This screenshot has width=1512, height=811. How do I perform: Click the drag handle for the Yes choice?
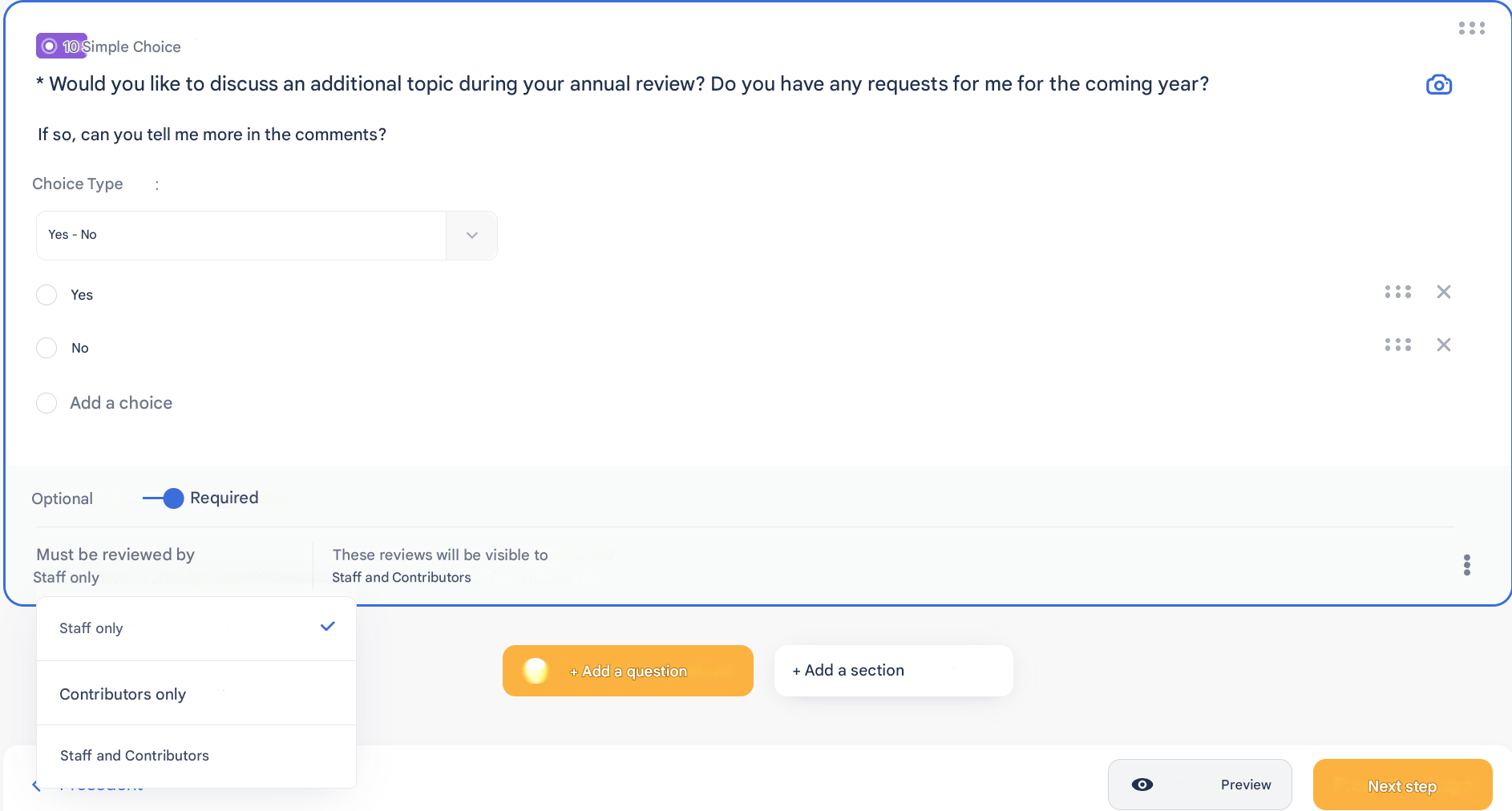[1397, 293]
